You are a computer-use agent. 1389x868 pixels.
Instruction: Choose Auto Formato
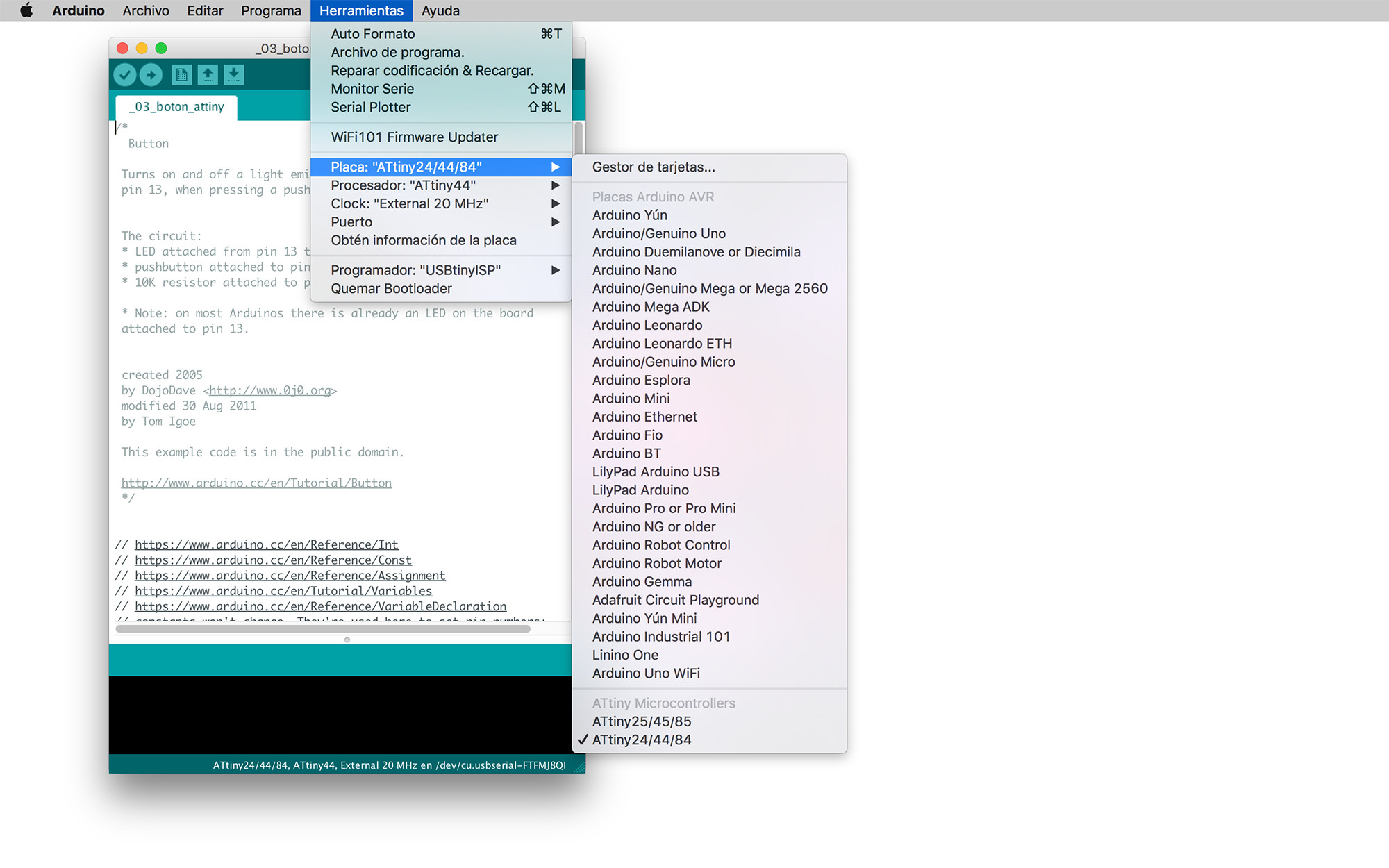tap(441, 34)
